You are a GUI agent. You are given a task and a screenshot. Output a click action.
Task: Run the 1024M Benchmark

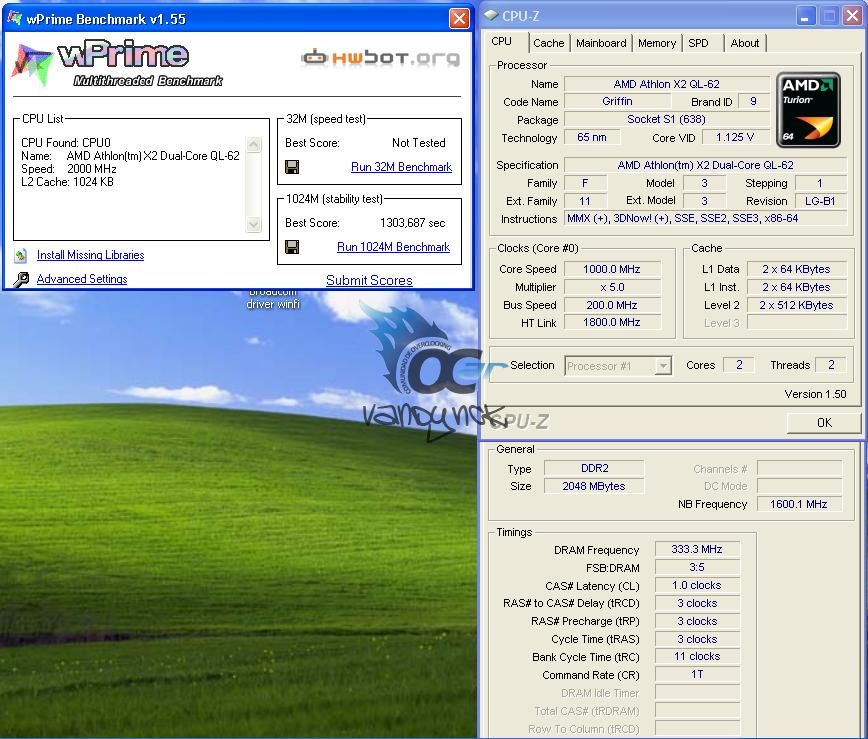394,247
